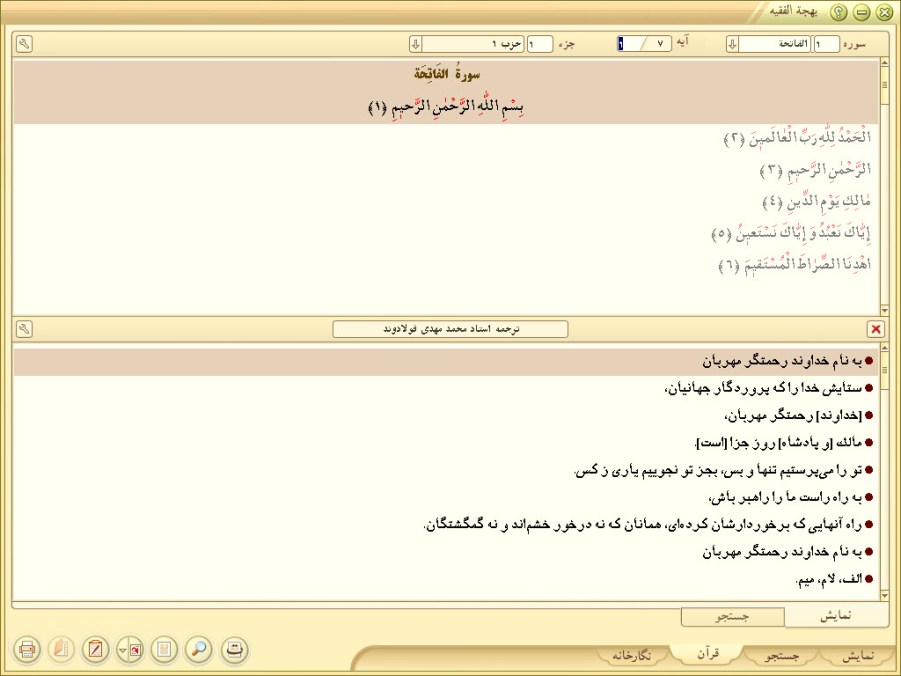Image resolution: width=901 pixels, height=676 pixels.
Task: Select verse 2 الحمد لله رب العالمين
Action: (798, 138)
